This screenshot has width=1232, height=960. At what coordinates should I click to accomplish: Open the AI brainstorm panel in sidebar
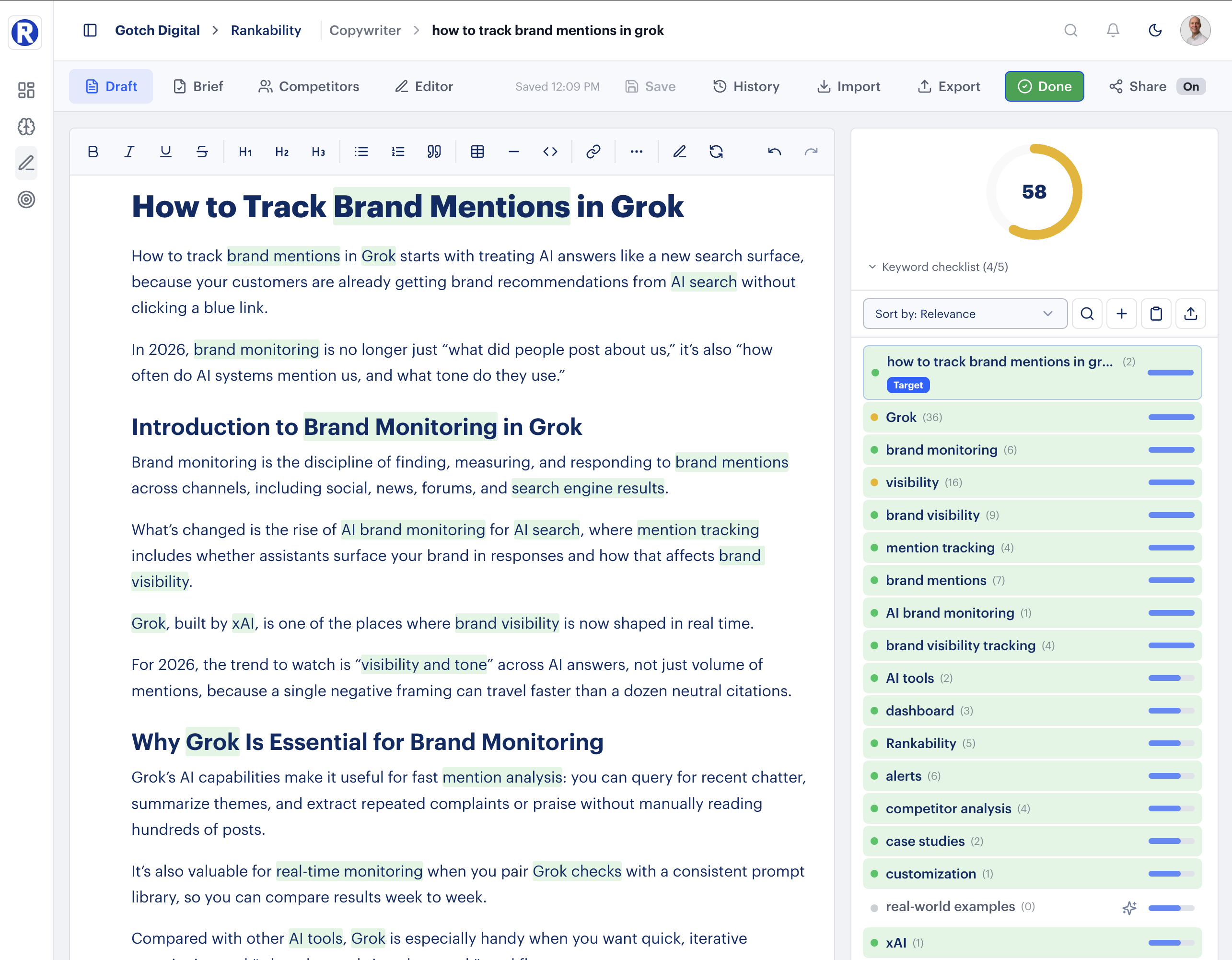click(x=26, y=127)
